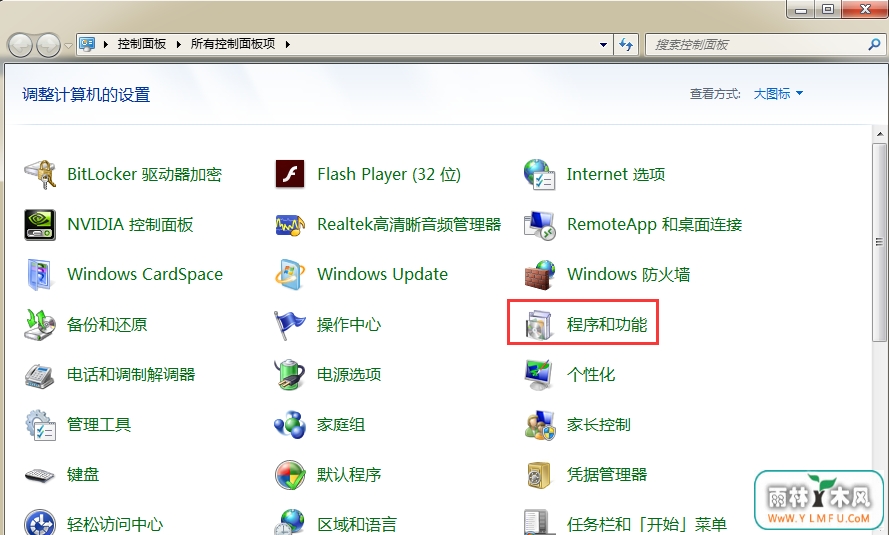This screenshot has width=889, height=535.
Task: Click the 默认程序 icon
Action: pos(290,474)
